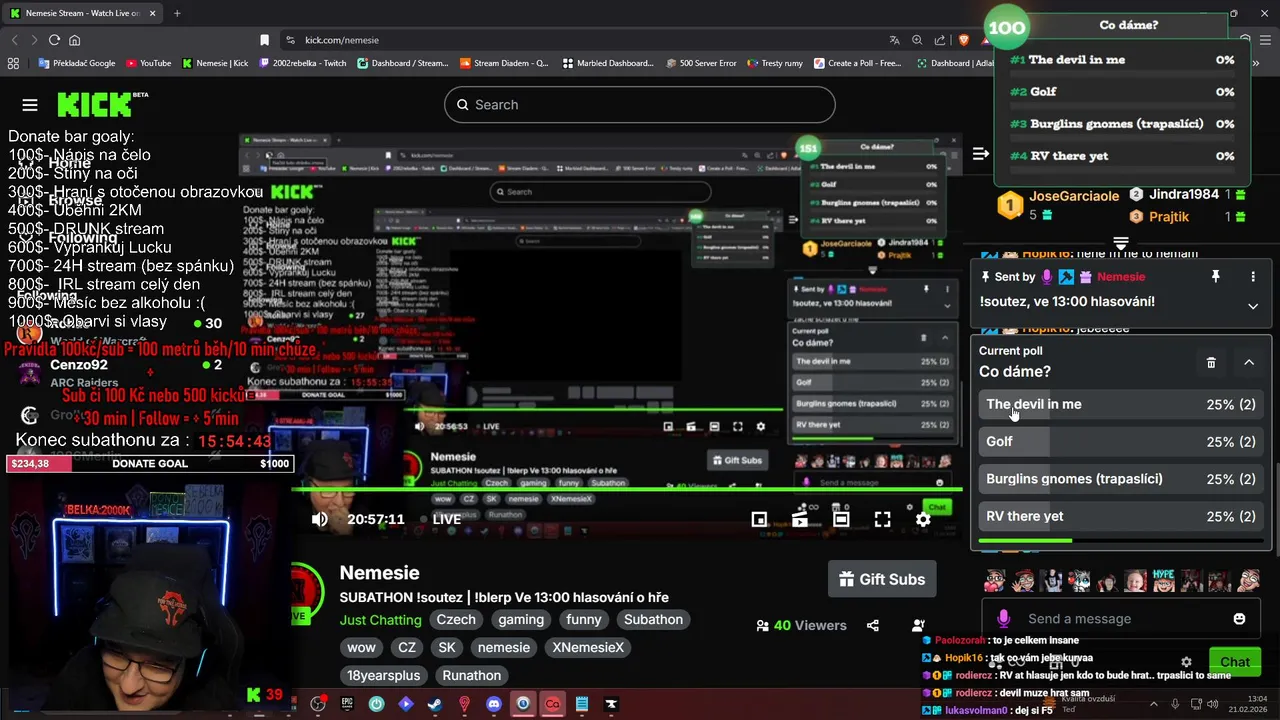Share the Nemesie stream
Image resolution: width=1280 pixels, height=720 pixels.
pyautogui.click(x=873, y=625)
